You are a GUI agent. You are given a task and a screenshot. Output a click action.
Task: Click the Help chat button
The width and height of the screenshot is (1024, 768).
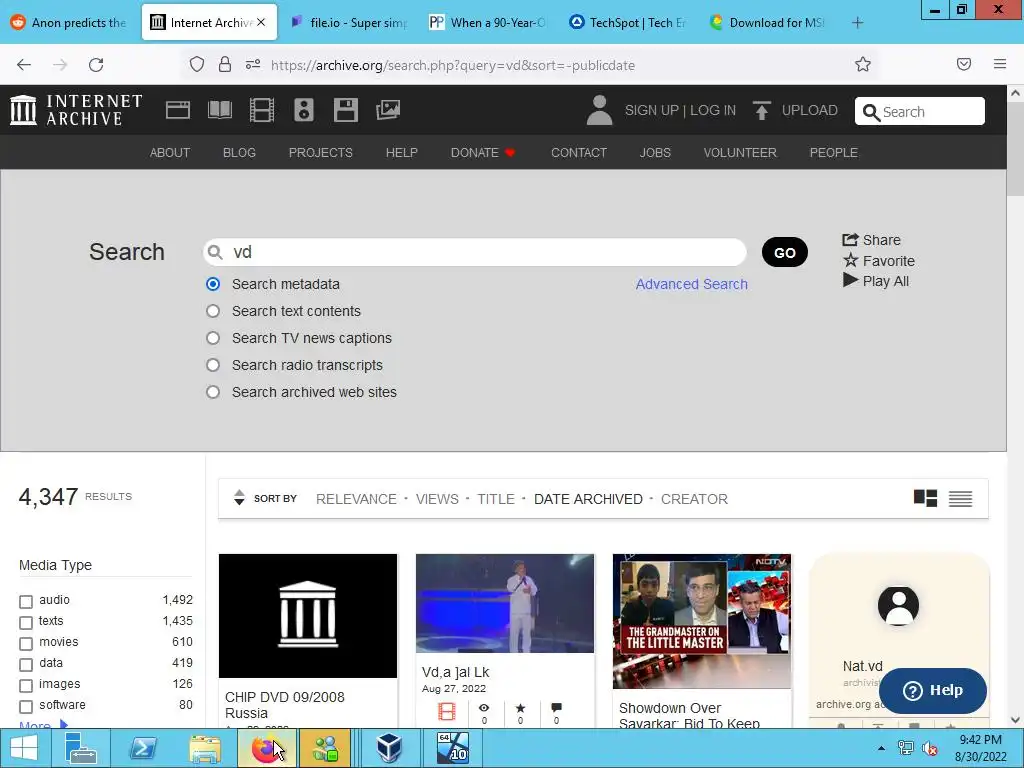coord(933,690)
